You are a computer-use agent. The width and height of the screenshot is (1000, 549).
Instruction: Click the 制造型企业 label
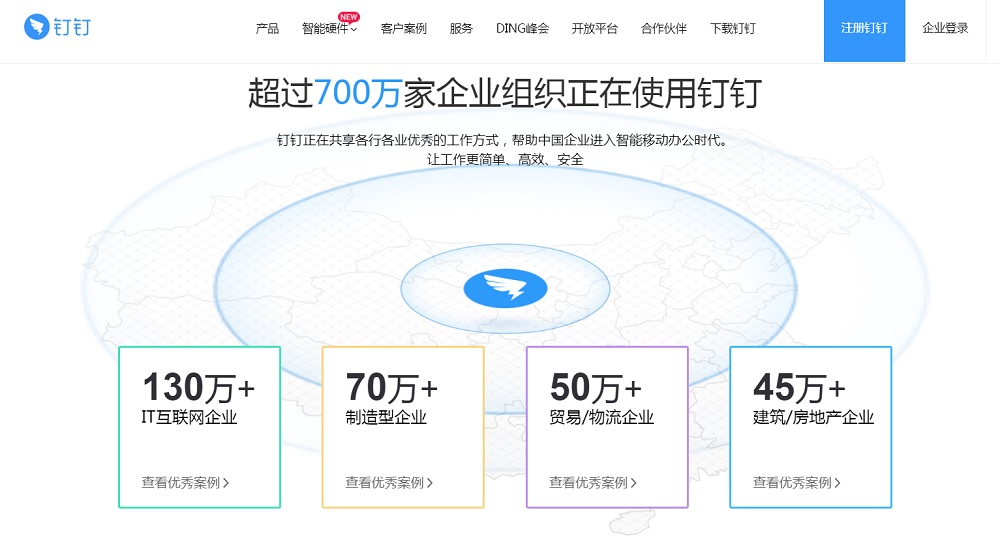click(x=386, y=418)
